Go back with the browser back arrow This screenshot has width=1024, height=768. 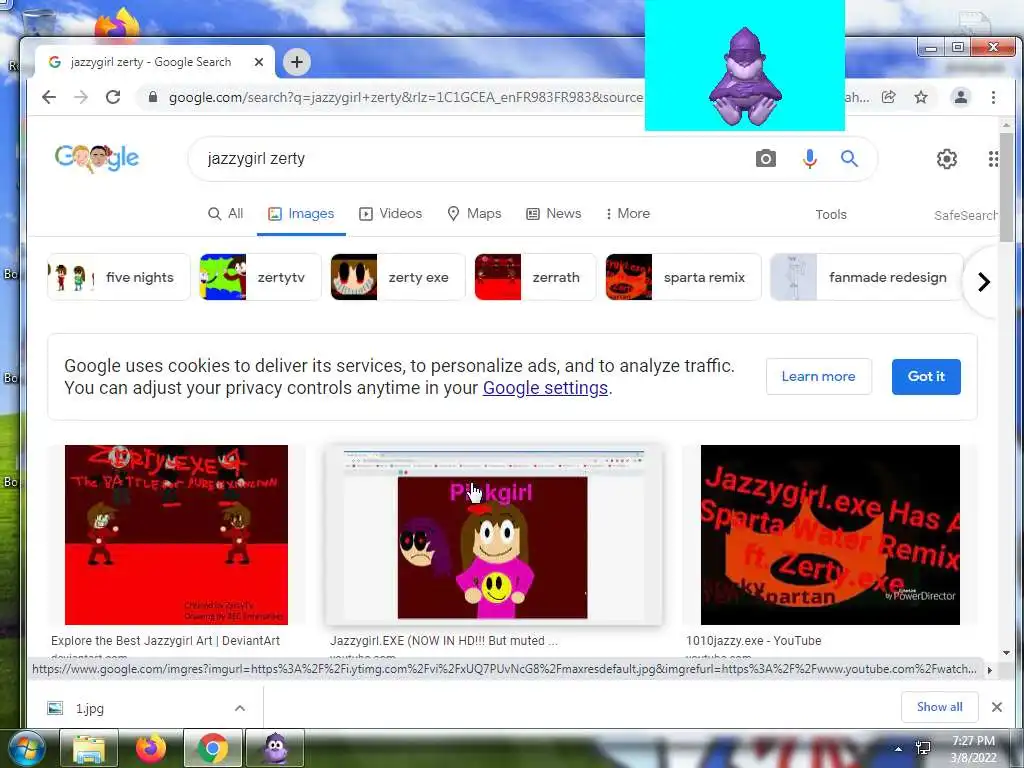tap(49, 97)
